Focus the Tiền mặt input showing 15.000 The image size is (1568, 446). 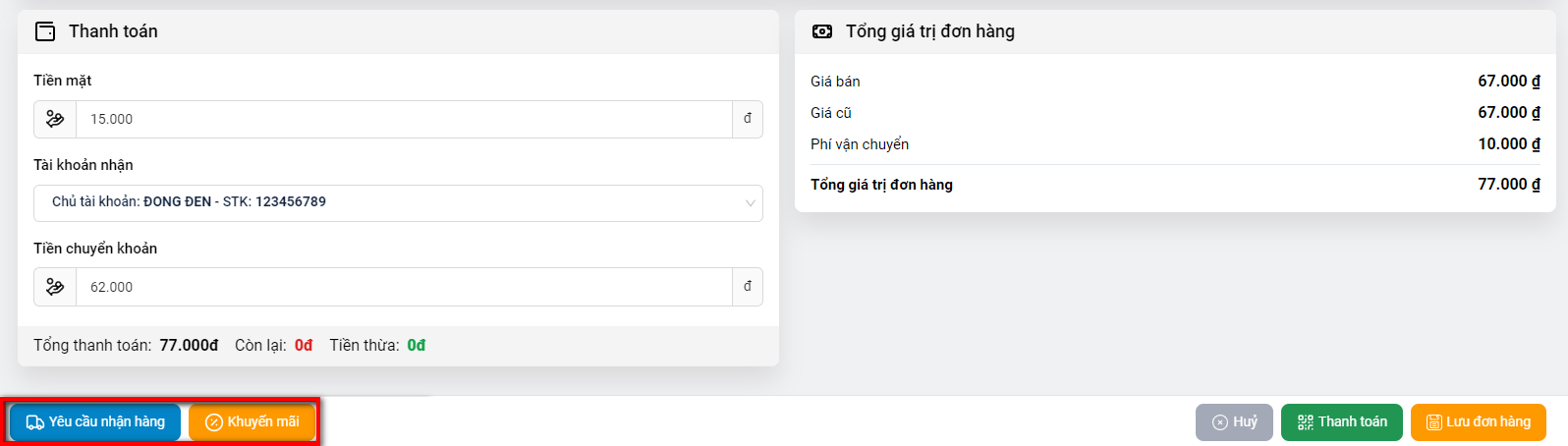[403, 119]
